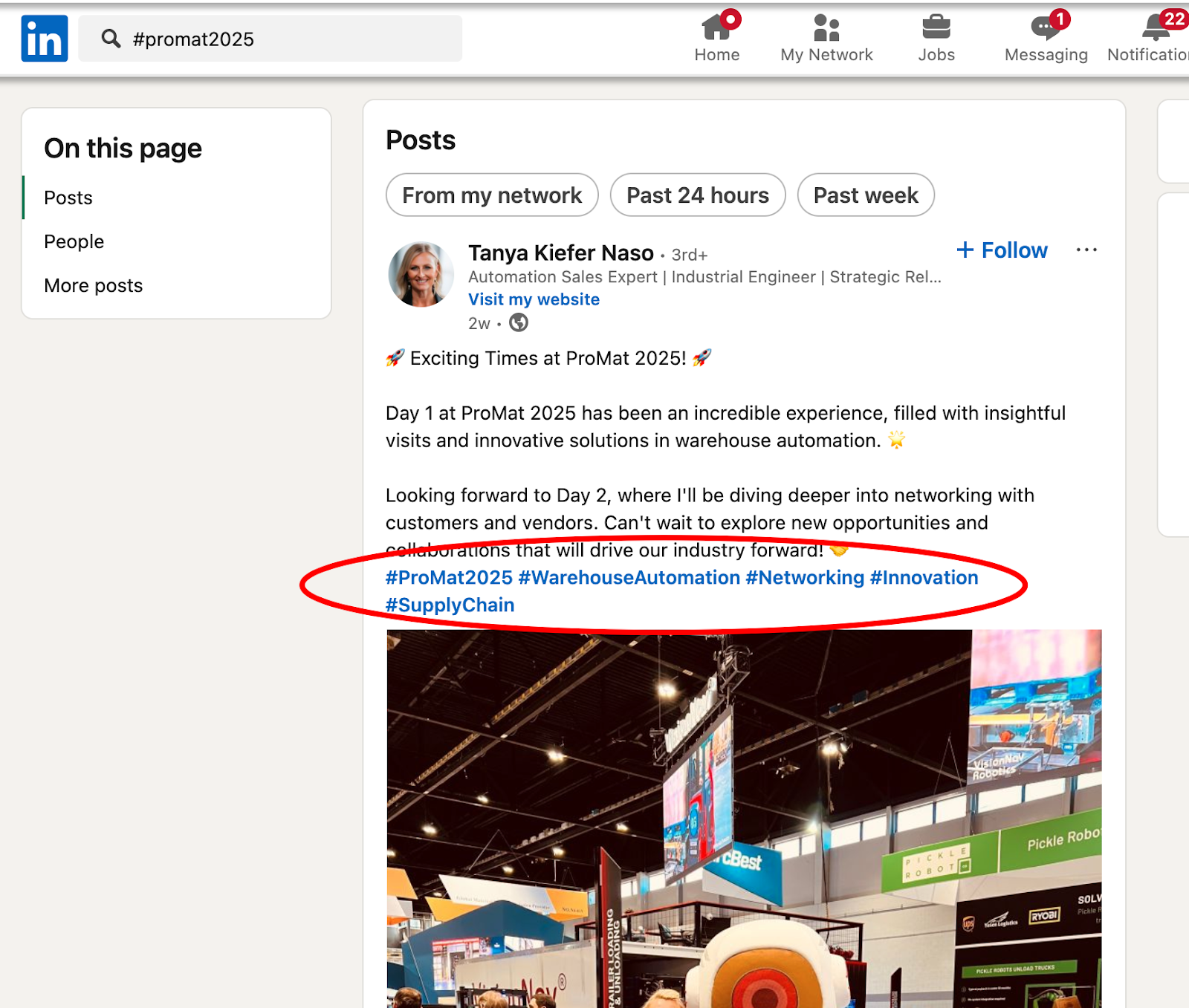Click the globe visibility icon on Tanya's post
Screen dimensions: 1189x1008
tap(519, 322)
